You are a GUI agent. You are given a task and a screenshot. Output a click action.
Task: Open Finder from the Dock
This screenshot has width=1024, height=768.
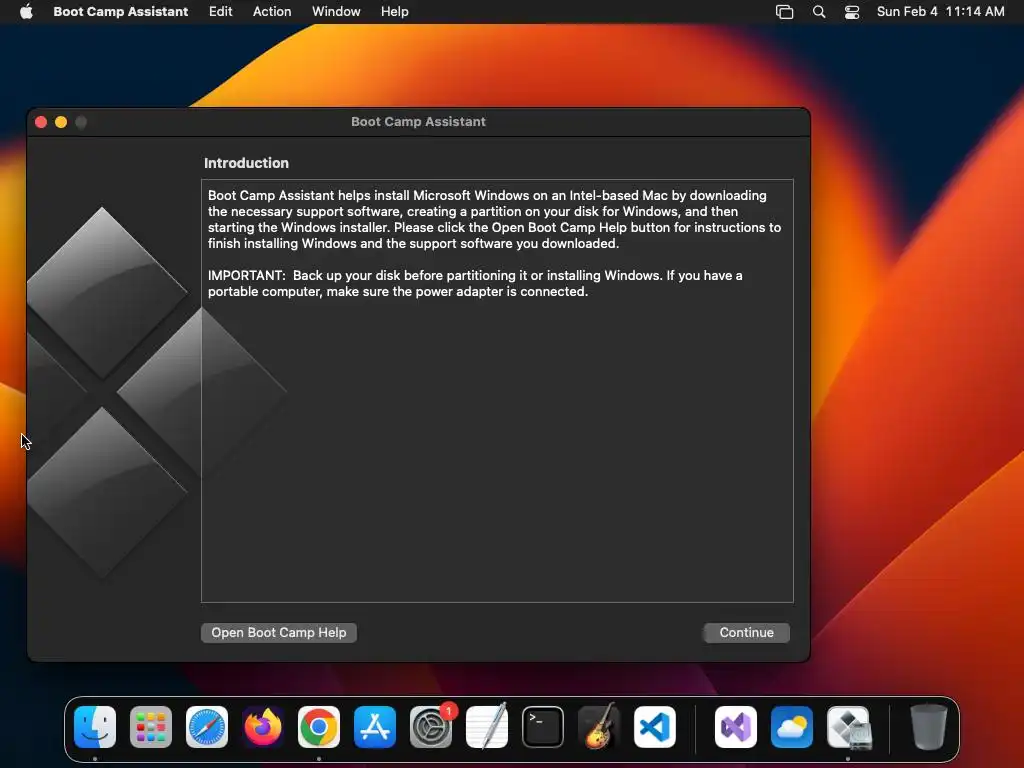click(x=95, y=727)
